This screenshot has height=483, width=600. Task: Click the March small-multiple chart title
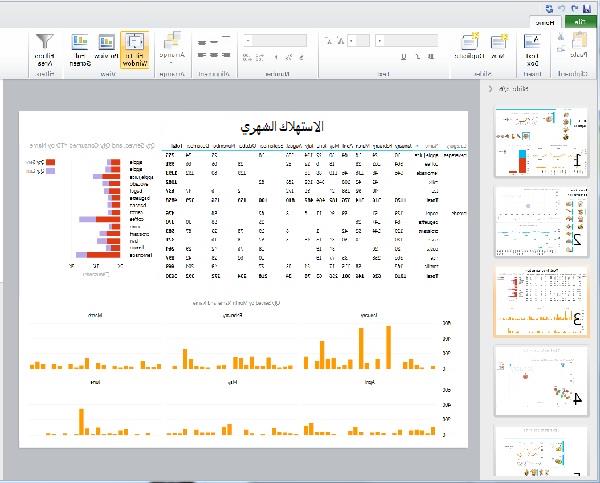[x=95, y=315]
